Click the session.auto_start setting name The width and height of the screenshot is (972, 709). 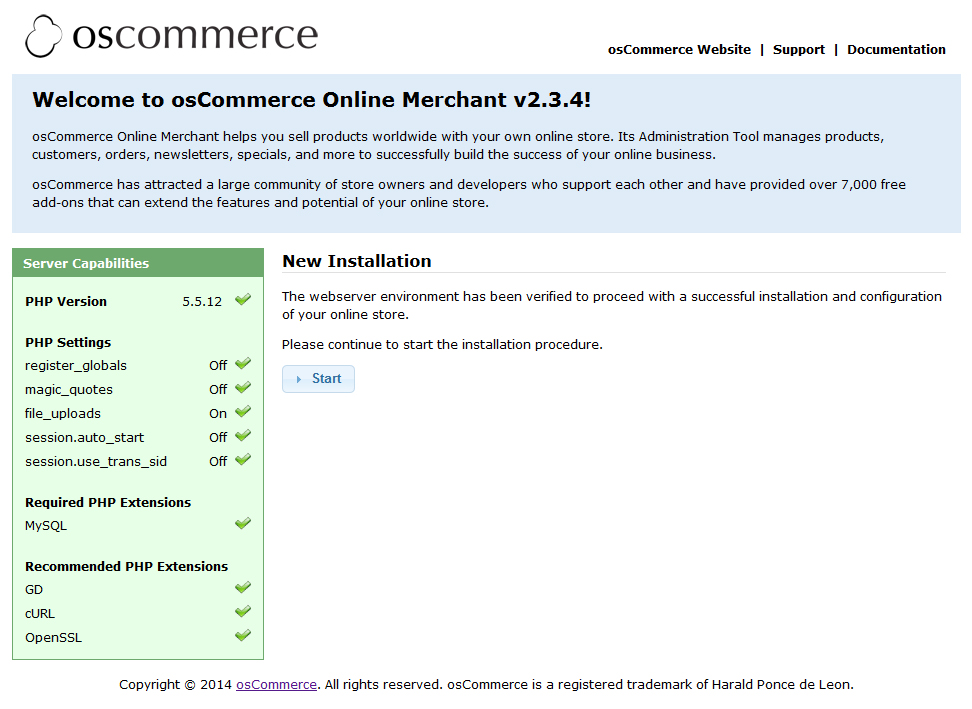click(84, 438)
